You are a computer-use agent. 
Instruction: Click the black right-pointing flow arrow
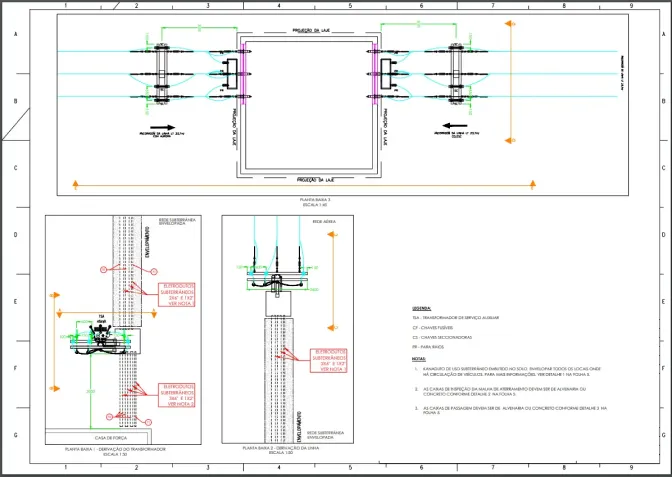point(162,127)
